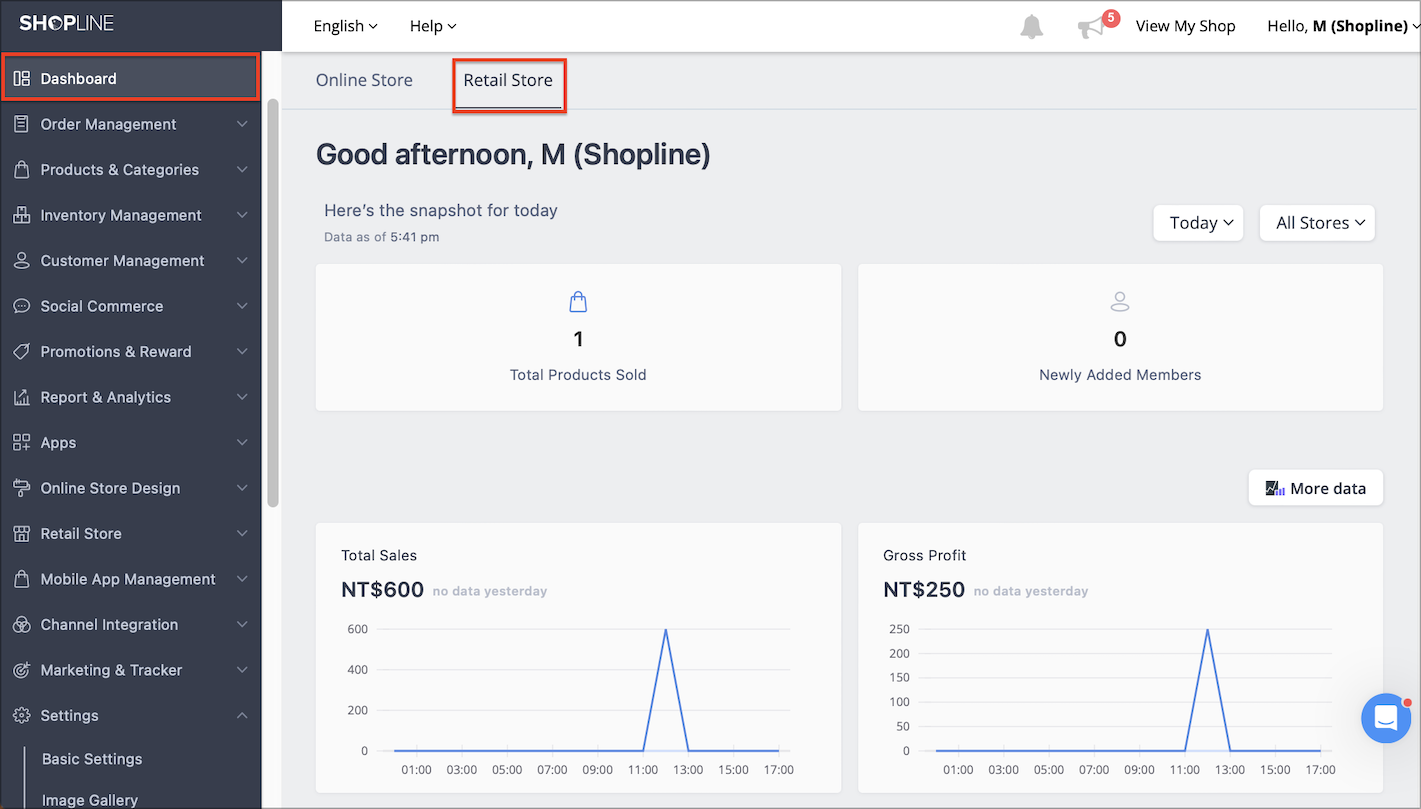The image size is (1421, 809).
Task: Click the Channel Integration icon
Action: pyautogui.click(x=21, y=625)
